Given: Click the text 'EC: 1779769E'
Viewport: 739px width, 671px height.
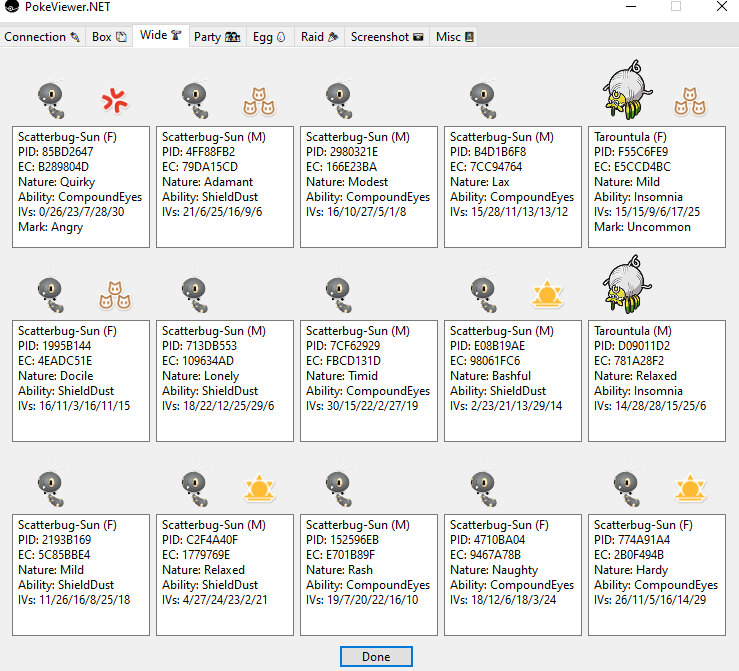Looking at the screenshot, I should click(196, 555).
